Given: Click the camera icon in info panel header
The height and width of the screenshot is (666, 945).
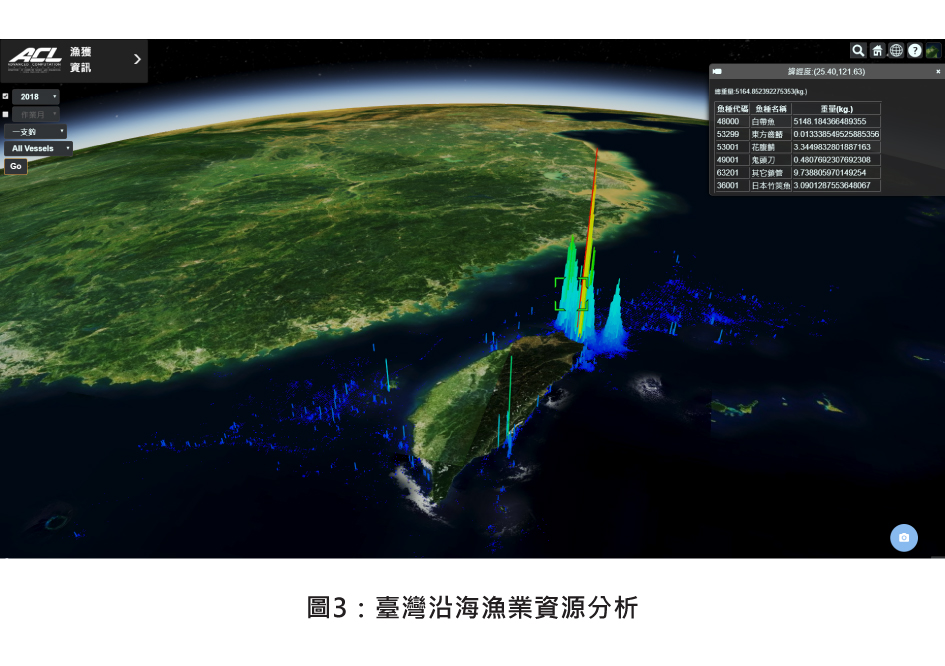Looking at the screenshot, I should click(x=717, y=72).
